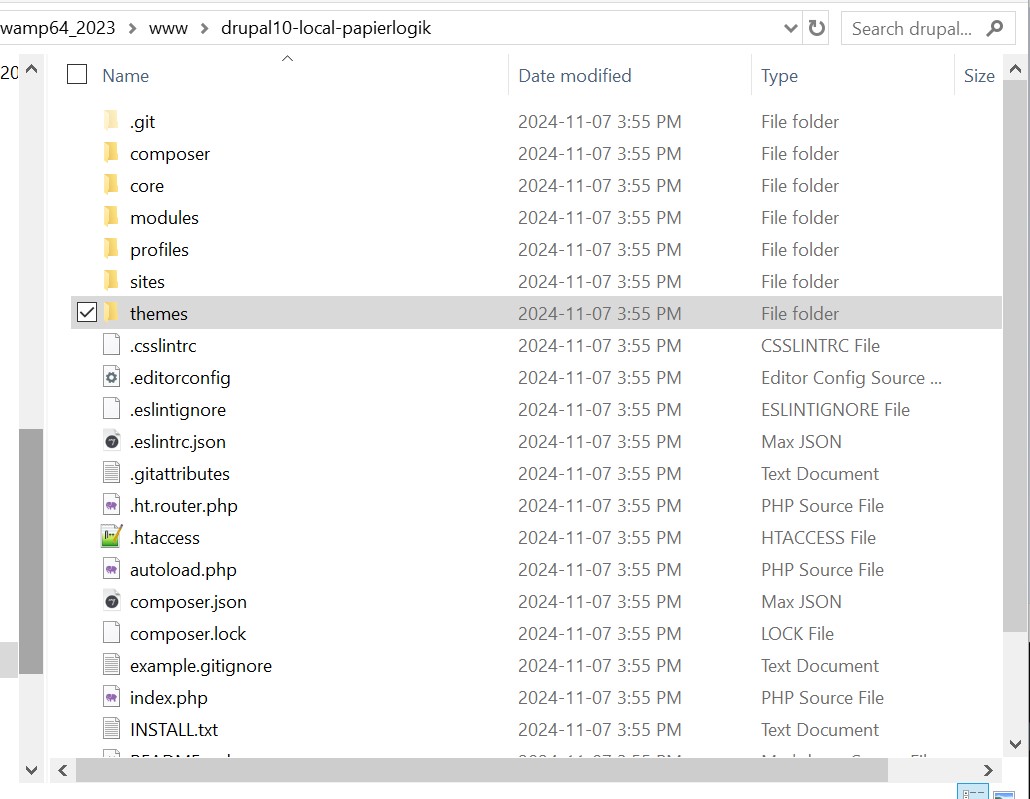This screenshot has height=799, width=1030.
Task: Click the index.php PHP file icon
Action: click(111, 697)
